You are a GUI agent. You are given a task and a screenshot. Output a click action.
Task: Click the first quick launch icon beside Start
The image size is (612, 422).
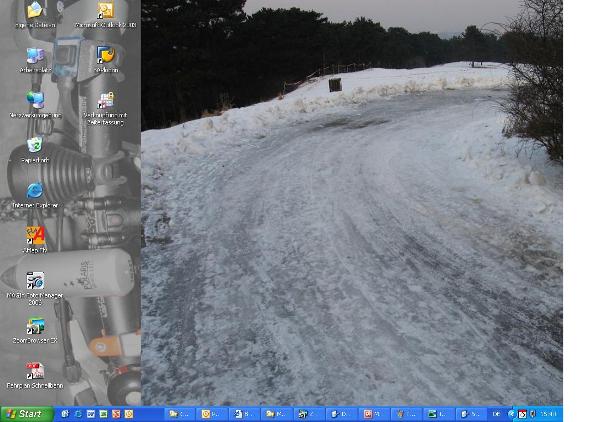pos(65,414)
